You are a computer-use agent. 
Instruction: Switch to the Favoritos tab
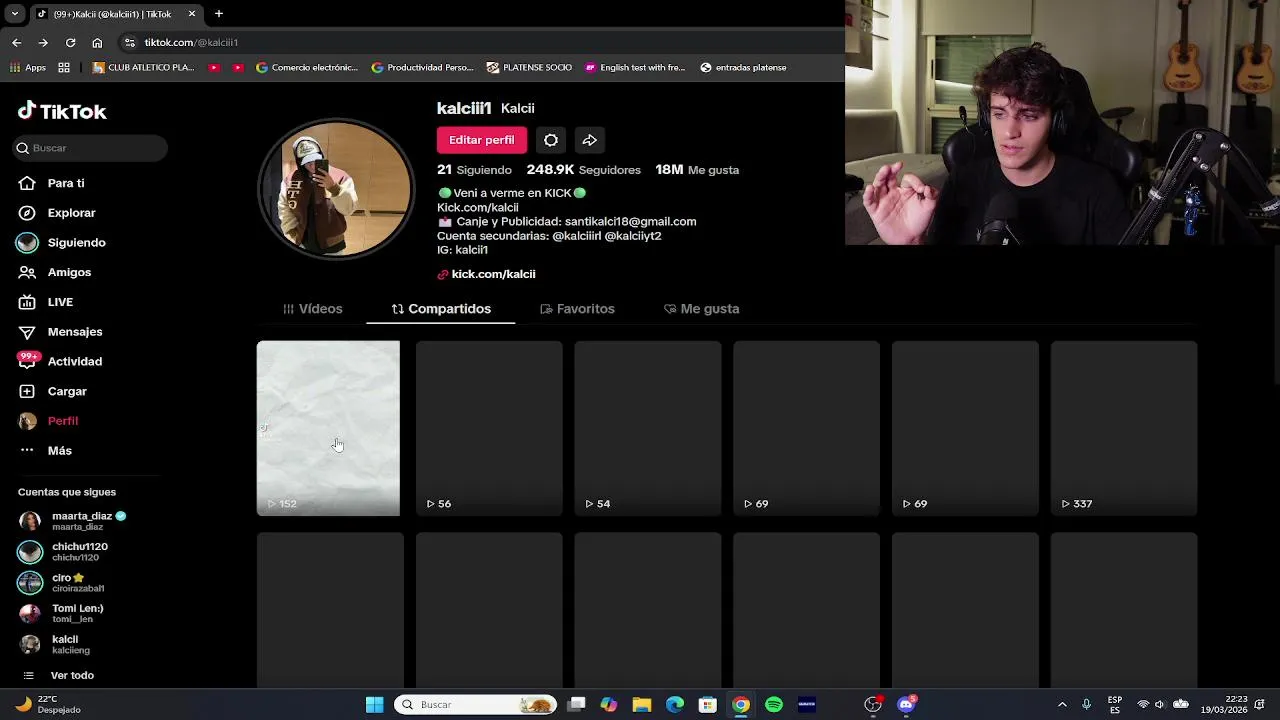coord(577,309)
